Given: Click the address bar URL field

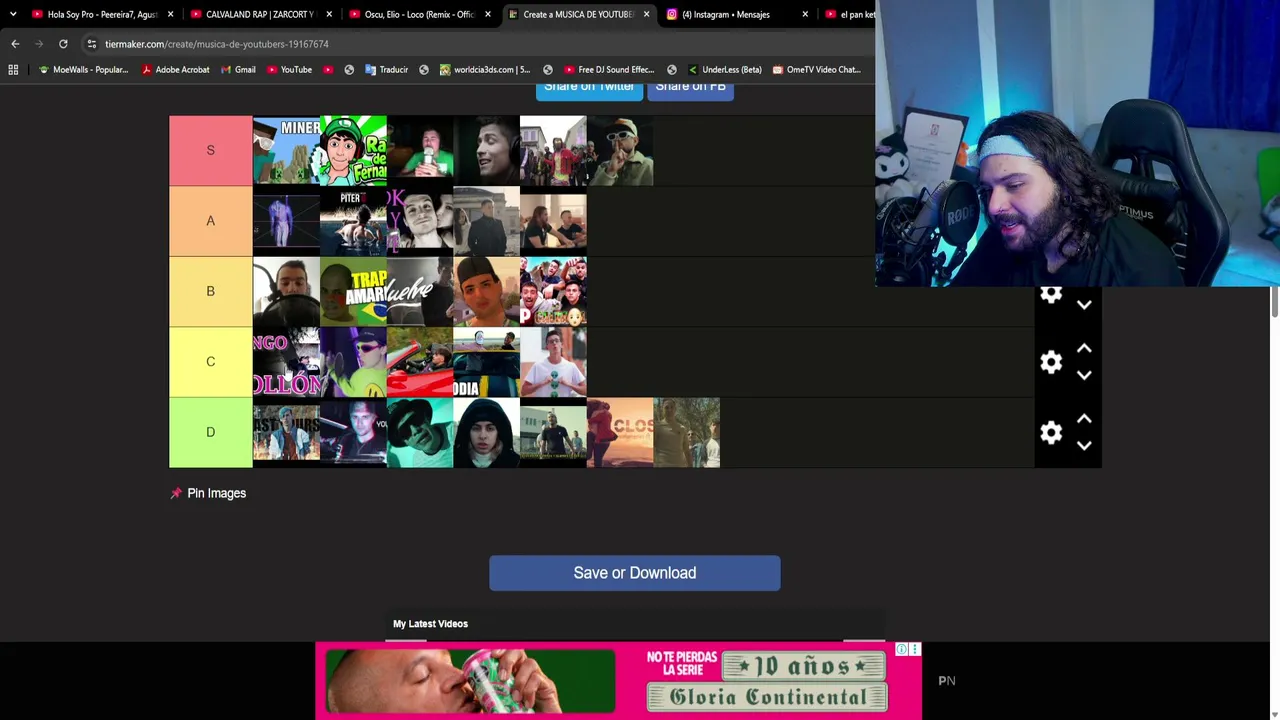Looking at the screenshot, I should [480, 44].
